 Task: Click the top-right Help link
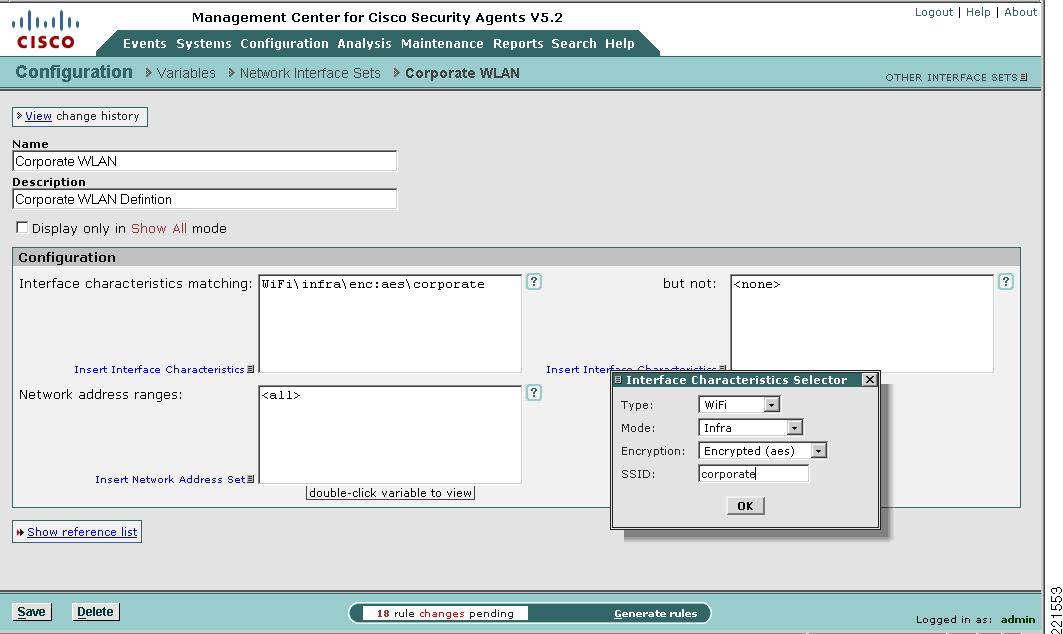978,12
